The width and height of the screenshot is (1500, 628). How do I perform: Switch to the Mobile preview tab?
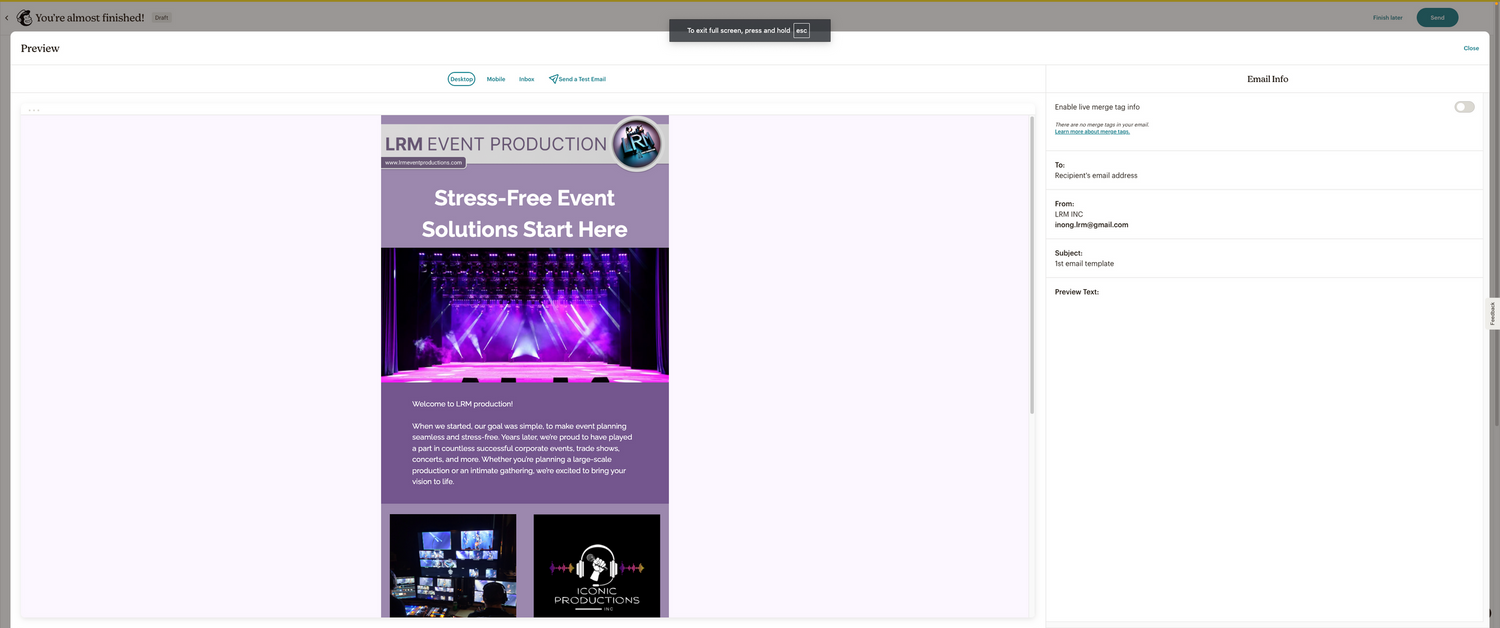pyautogui.click(x=496, y=79)
